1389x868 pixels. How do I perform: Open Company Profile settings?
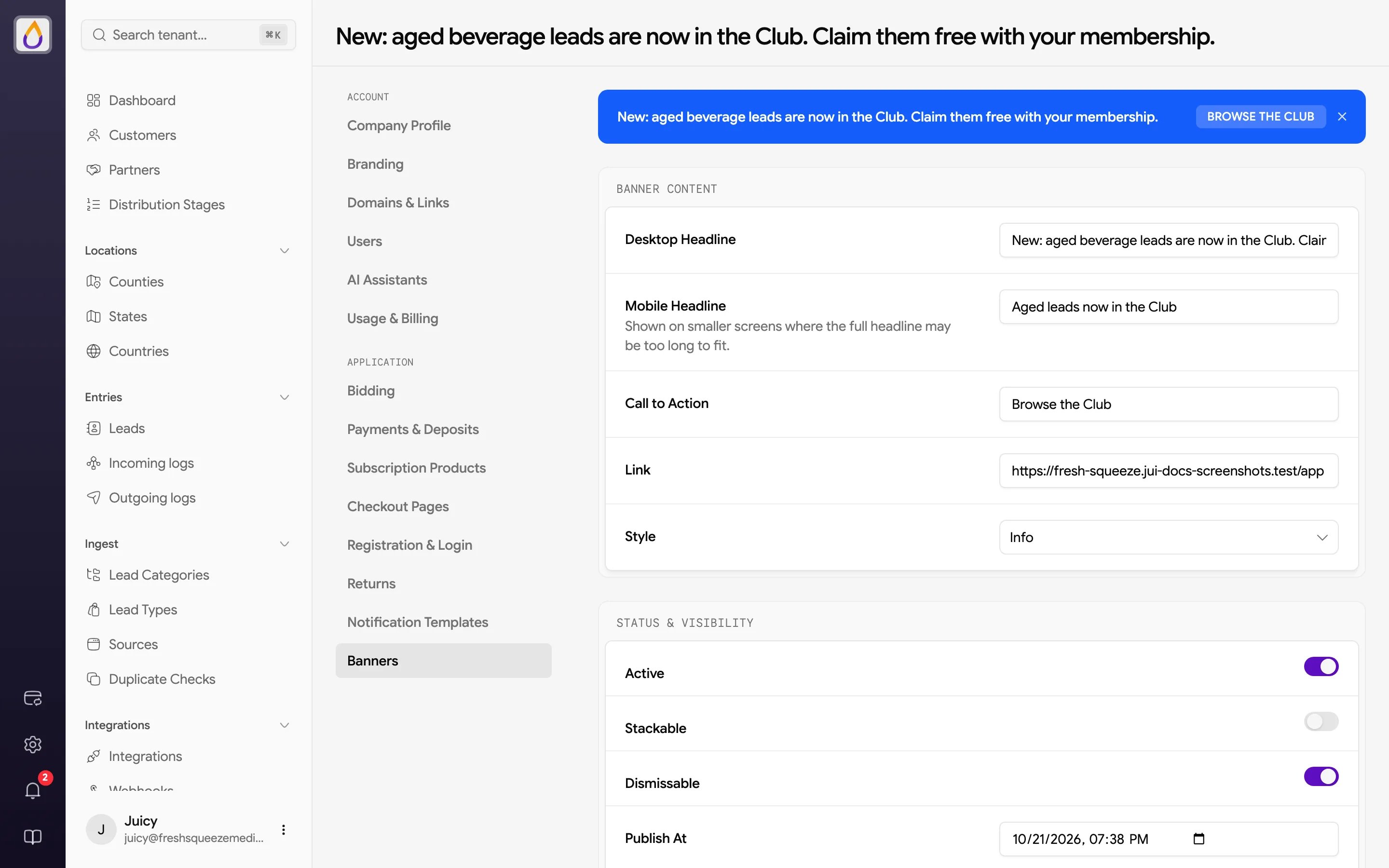[x=399, y=126]
